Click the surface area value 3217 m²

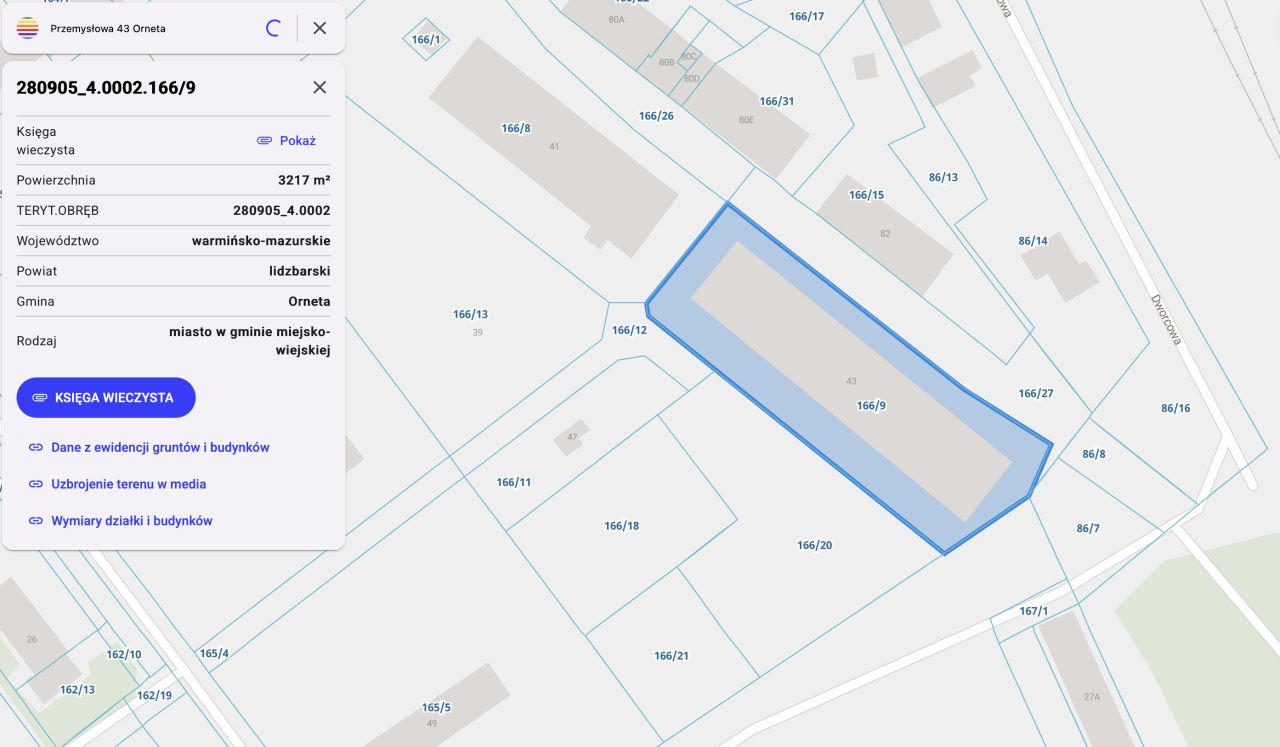coord(304,181)
